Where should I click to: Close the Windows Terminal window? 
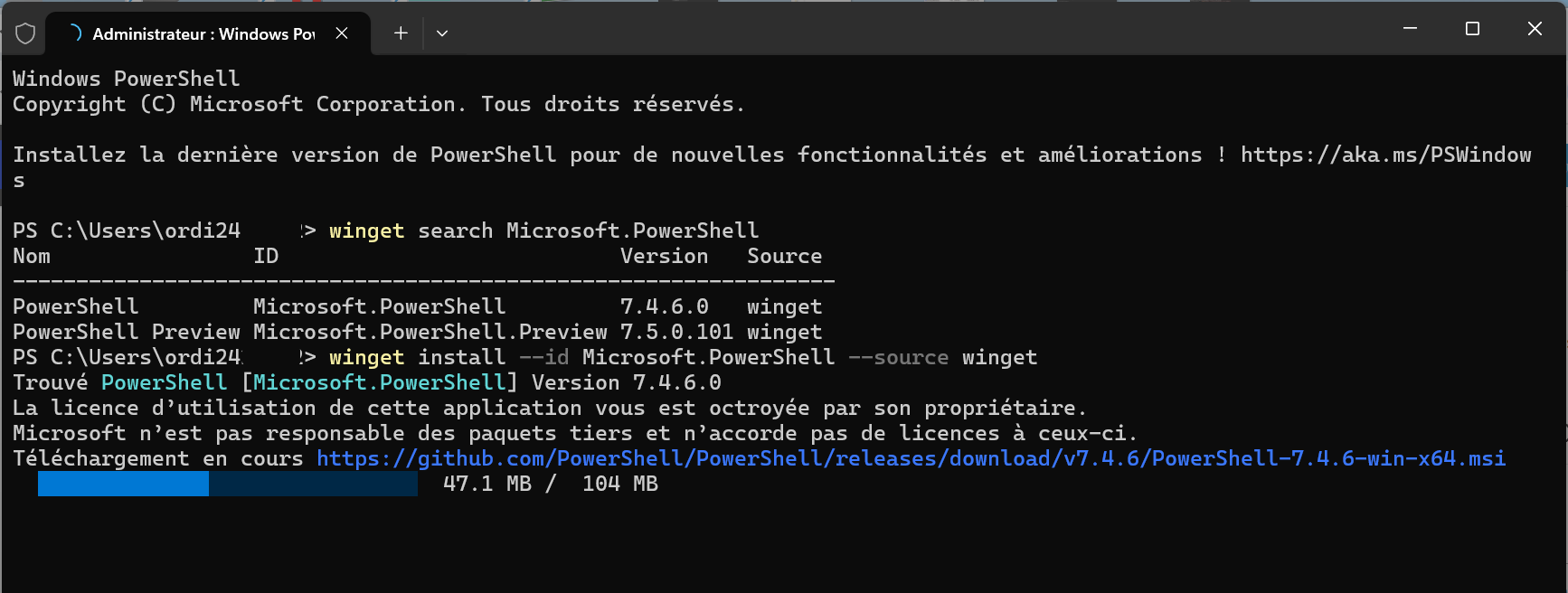[x=1535, y=29]
